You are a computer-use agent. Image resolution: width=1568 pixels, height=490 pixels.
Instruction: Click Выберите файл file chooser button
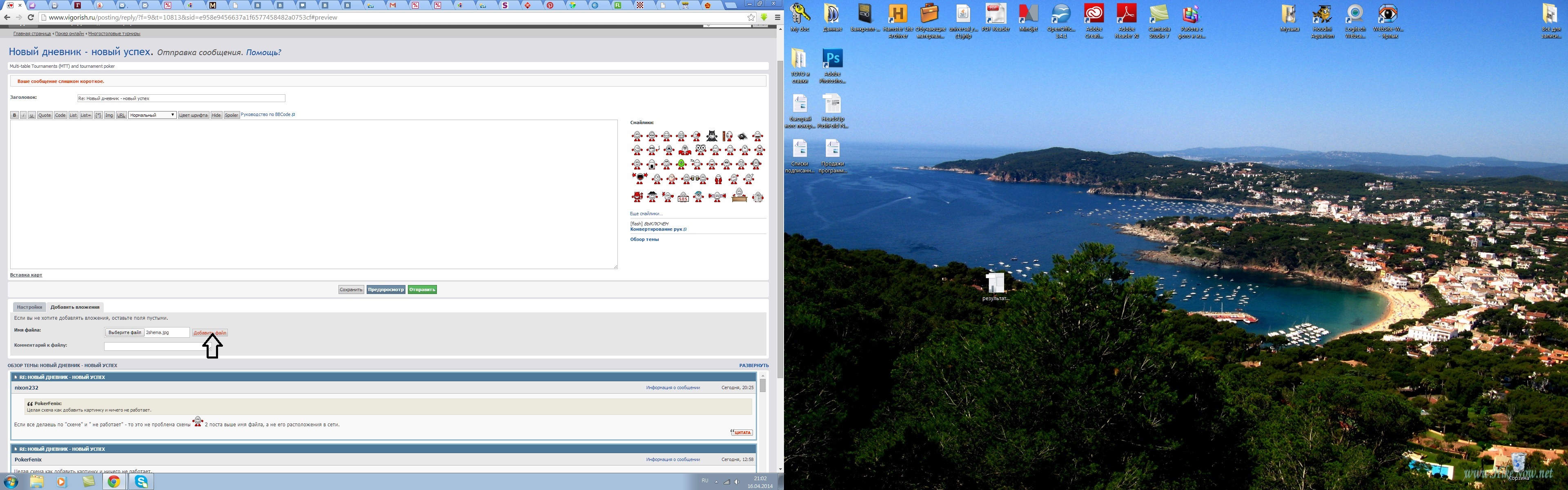pyautogui.click(x=125, y=332)
